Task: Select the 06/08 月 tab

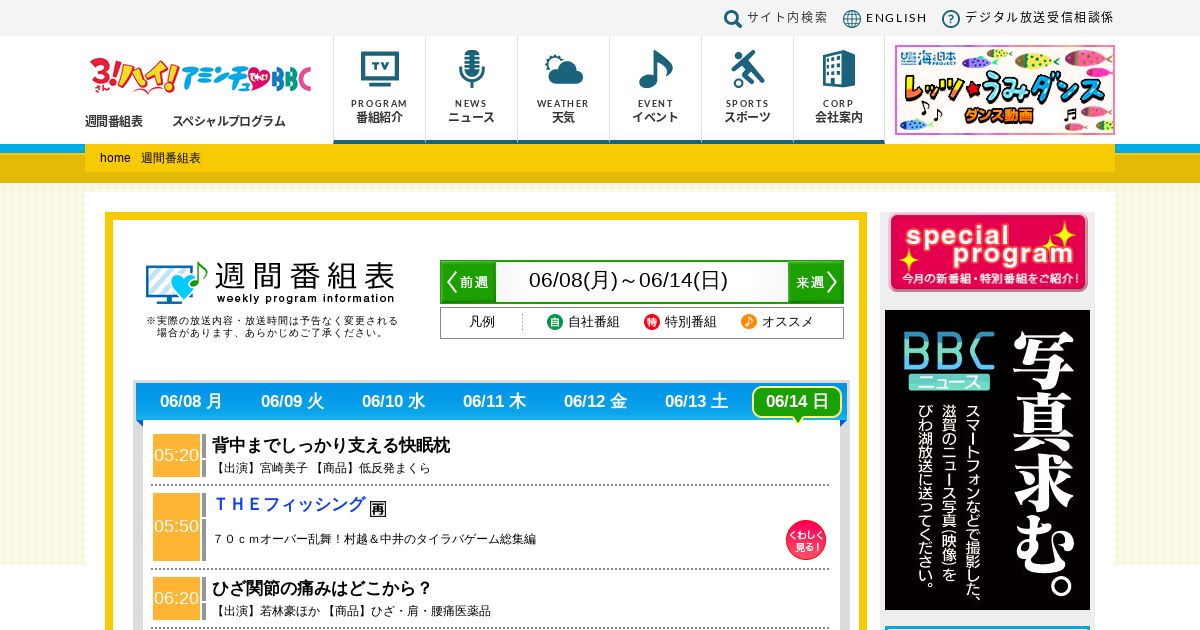Action: [x=191, y=402]
